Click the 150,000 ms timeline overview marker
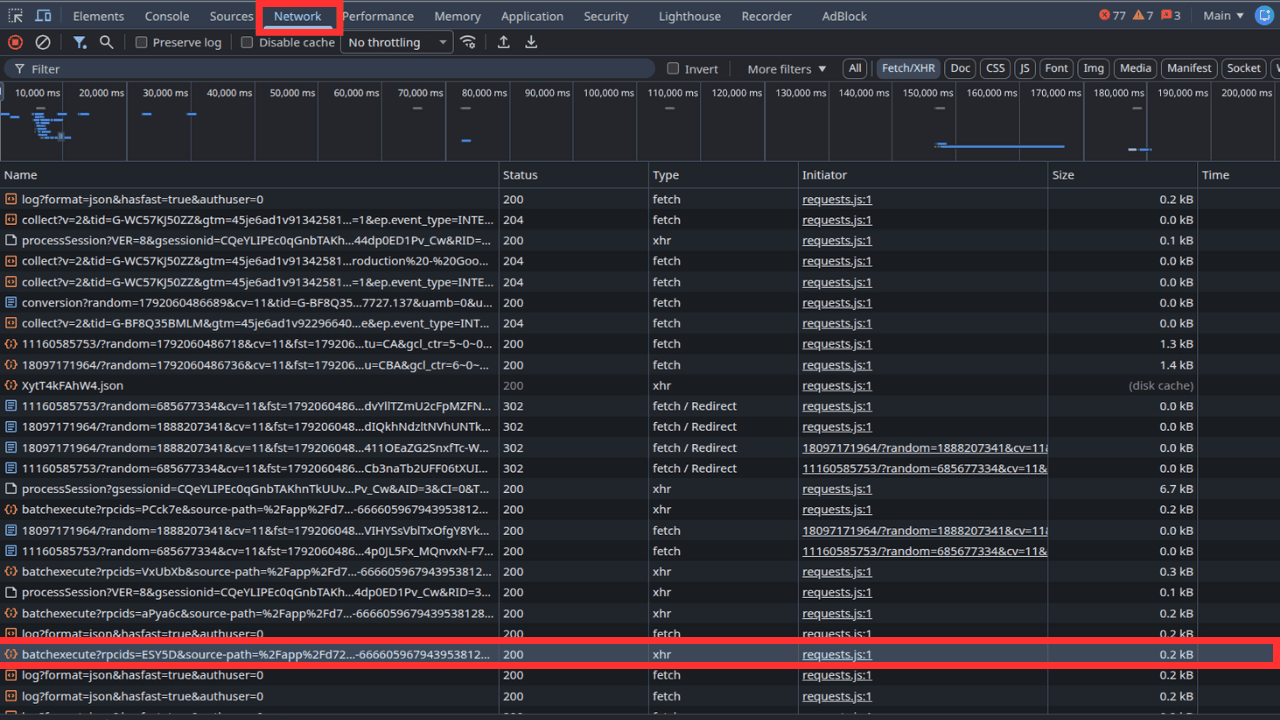Screen dimensions: 1280x720 coord(928,93)
